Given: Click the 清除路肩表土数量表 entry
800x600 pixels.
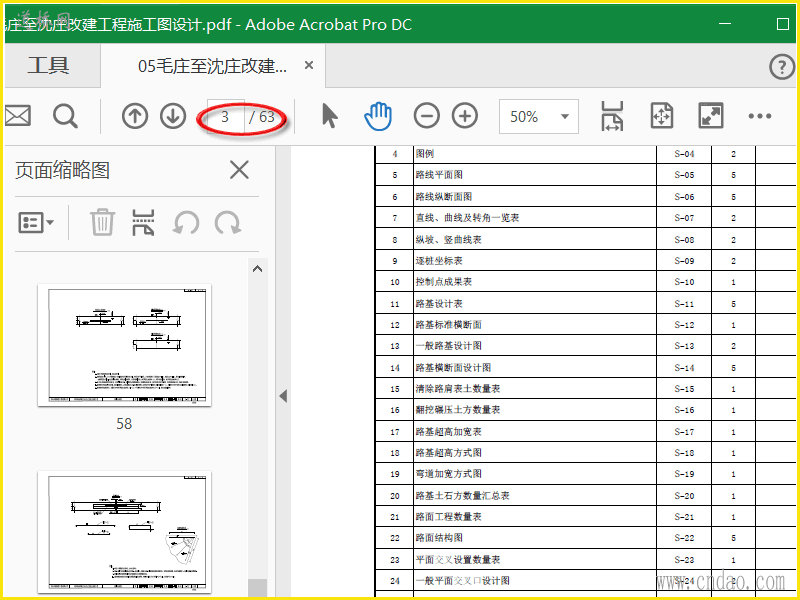Looking at the screenshot, I should tap(458, 389).
